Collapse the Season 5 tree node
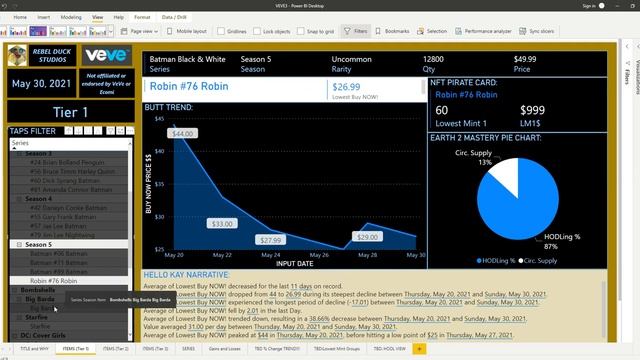 tap(19, 244)
